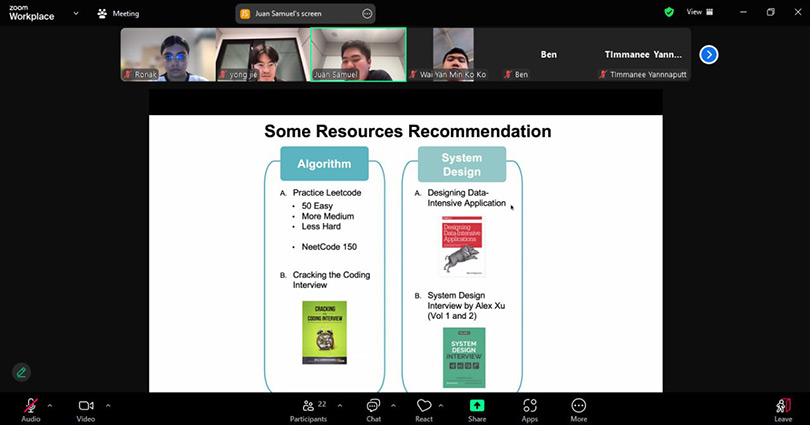Click the Leave meeting button

783,406
